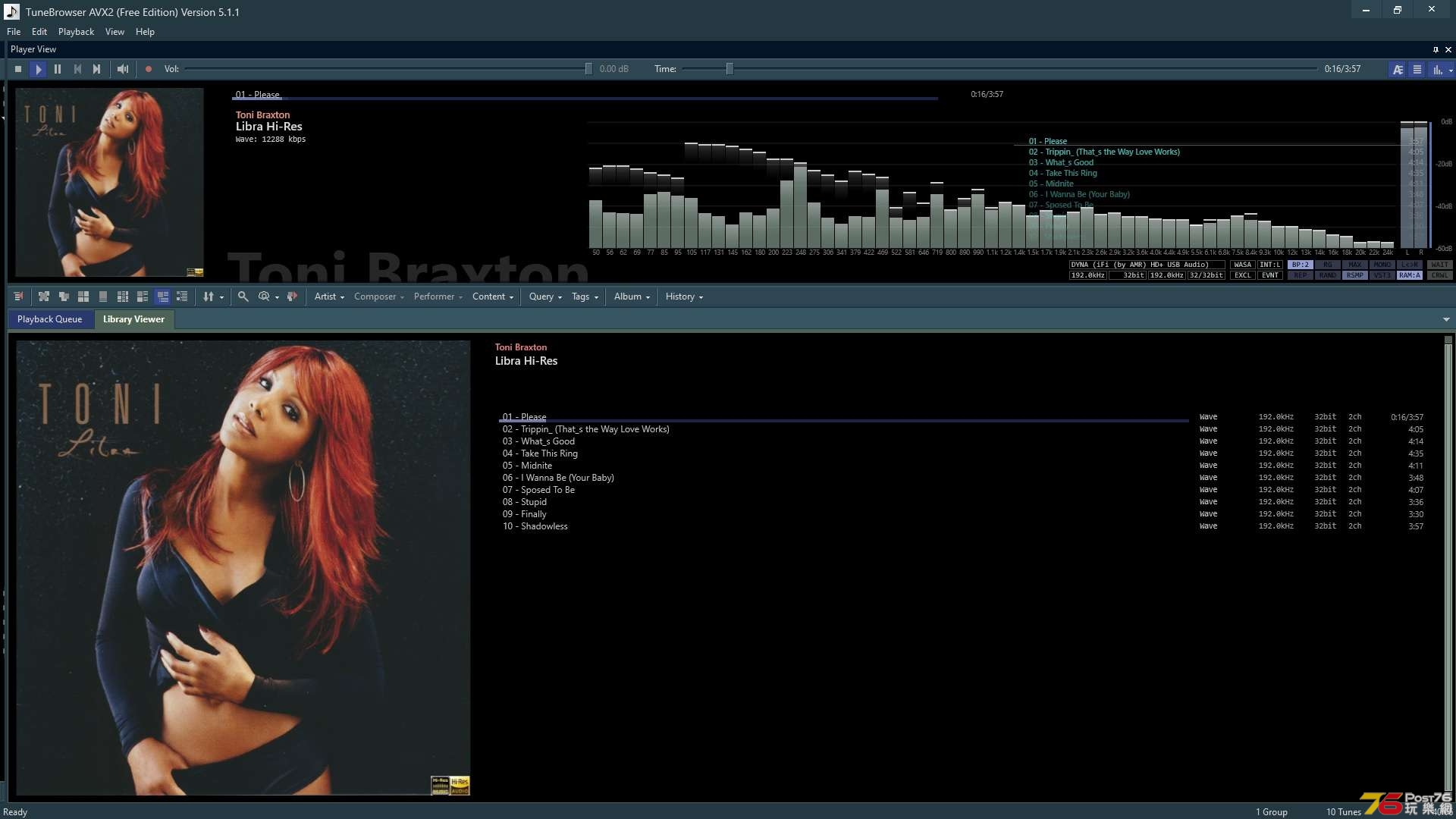The width and height of the screenshot is (1456, 819).
Task: Click the INT:L box
Action: click(x=1270, y=265)
